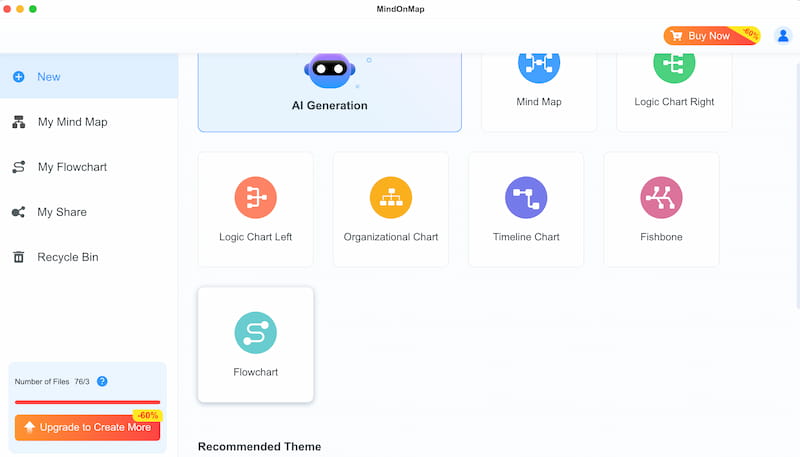Click the Flowchart card label
Screen dimensions: 800x457
[256, 372]
